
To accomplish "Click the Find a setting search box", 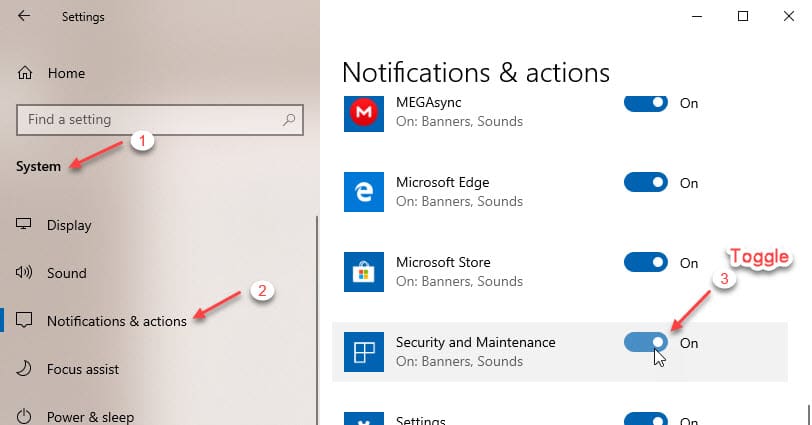I will click(160, 120).
